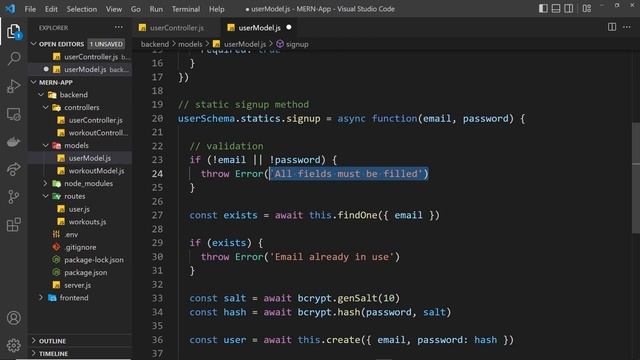Image resolution: width=640 pixels, height=360 pixels.
Task: Open the Extensions view
Action: point(13,224)
